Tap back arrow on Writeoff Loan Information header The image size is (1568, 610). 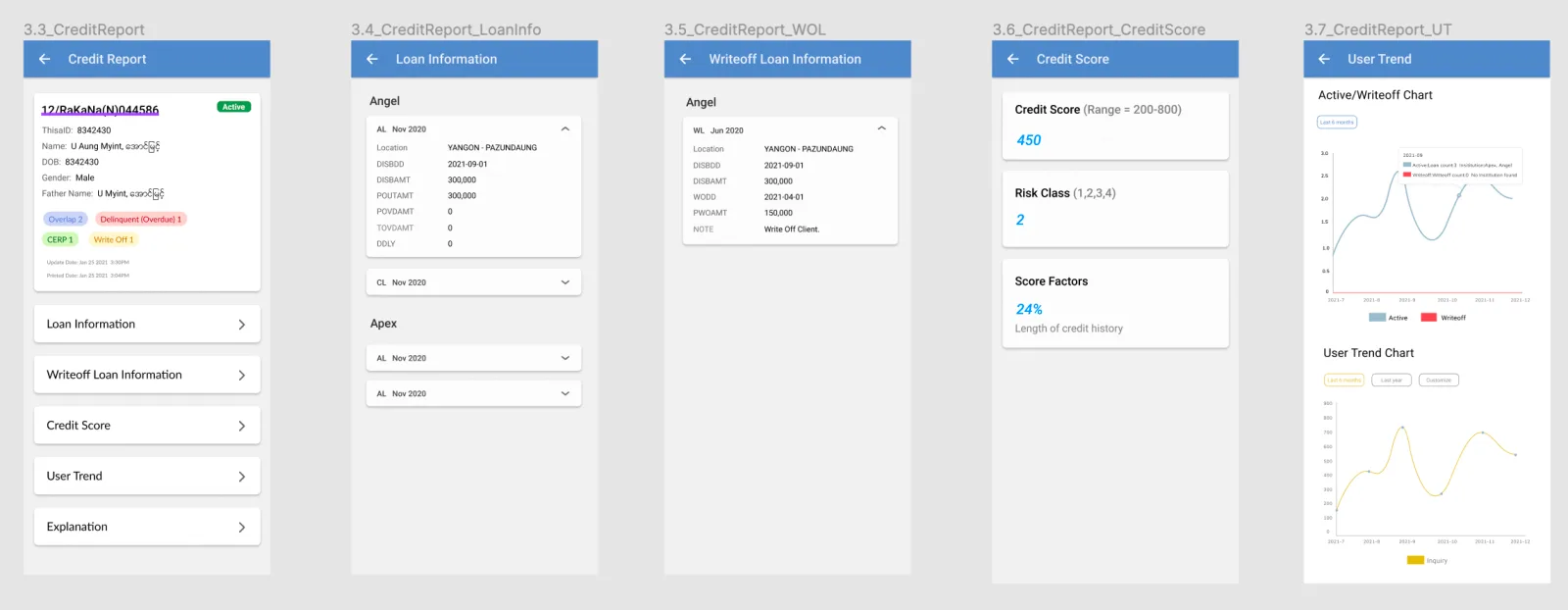click(685, 59)
